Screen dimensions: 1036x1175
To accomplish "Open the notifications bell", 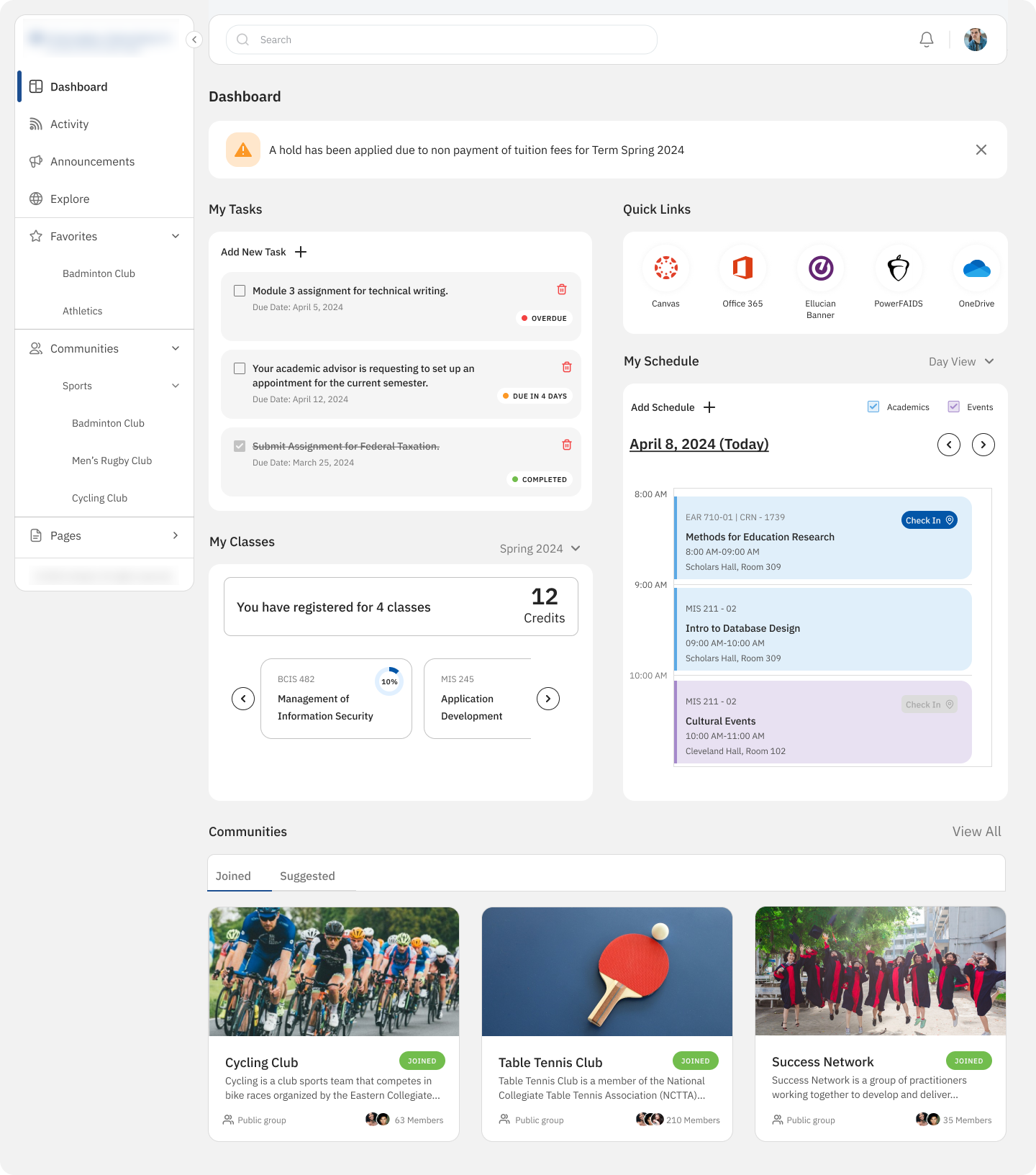I will (927, 40).
